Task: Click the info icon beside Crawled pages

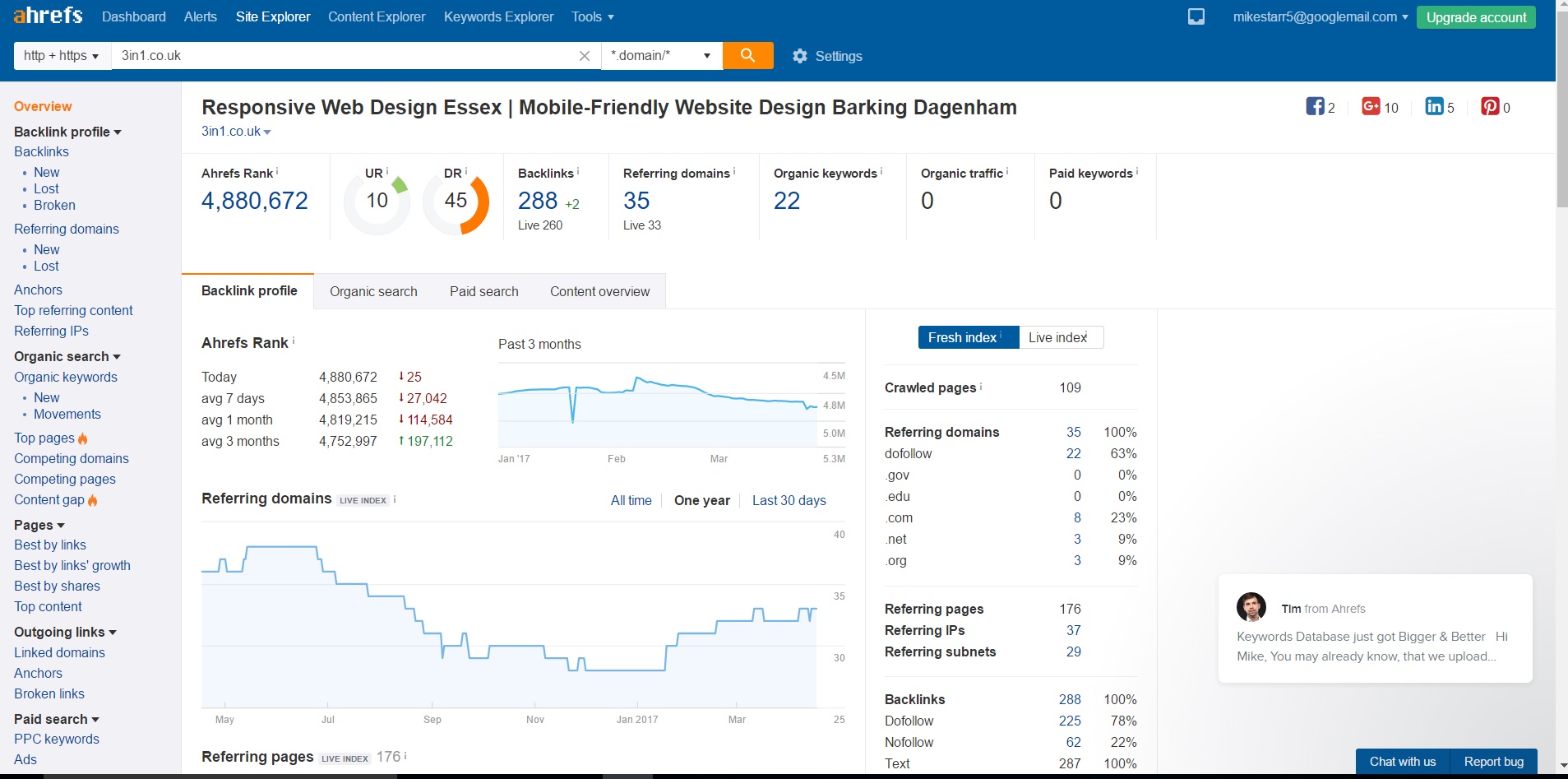Action: click(x=981, y=386)
